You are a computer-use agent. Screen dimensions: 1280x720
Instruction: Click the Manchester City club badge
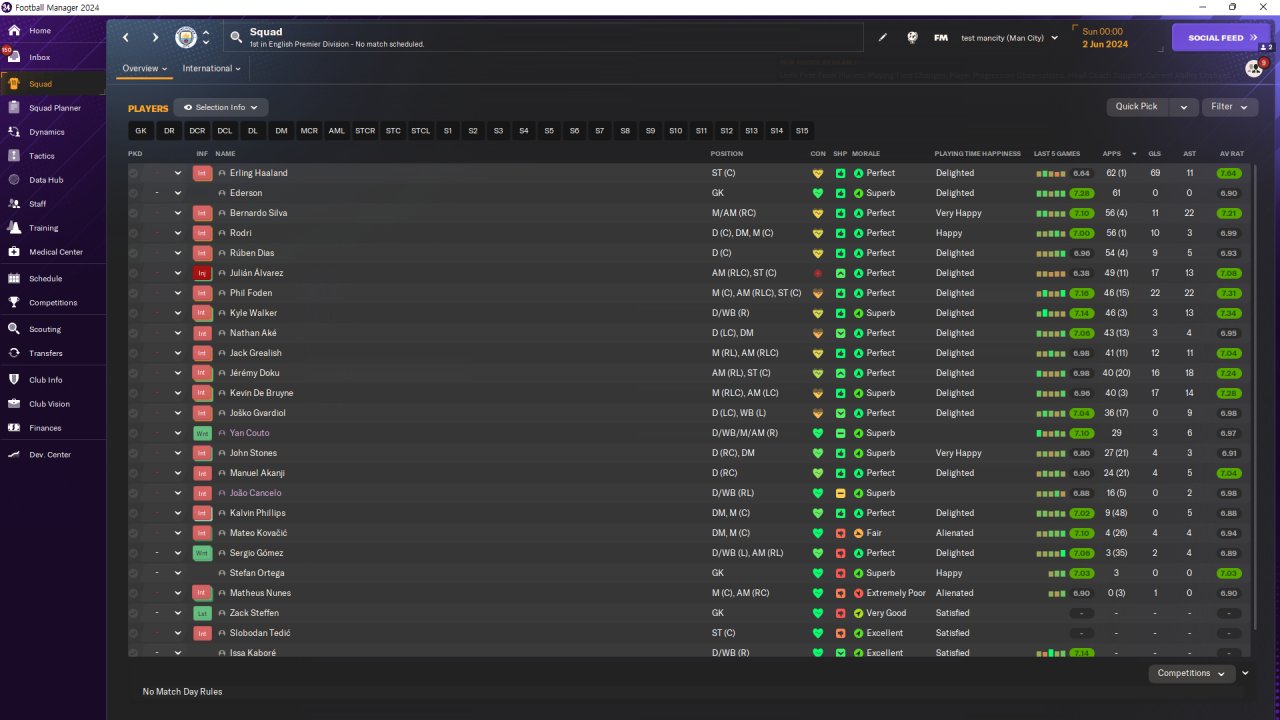click(186, 38)
